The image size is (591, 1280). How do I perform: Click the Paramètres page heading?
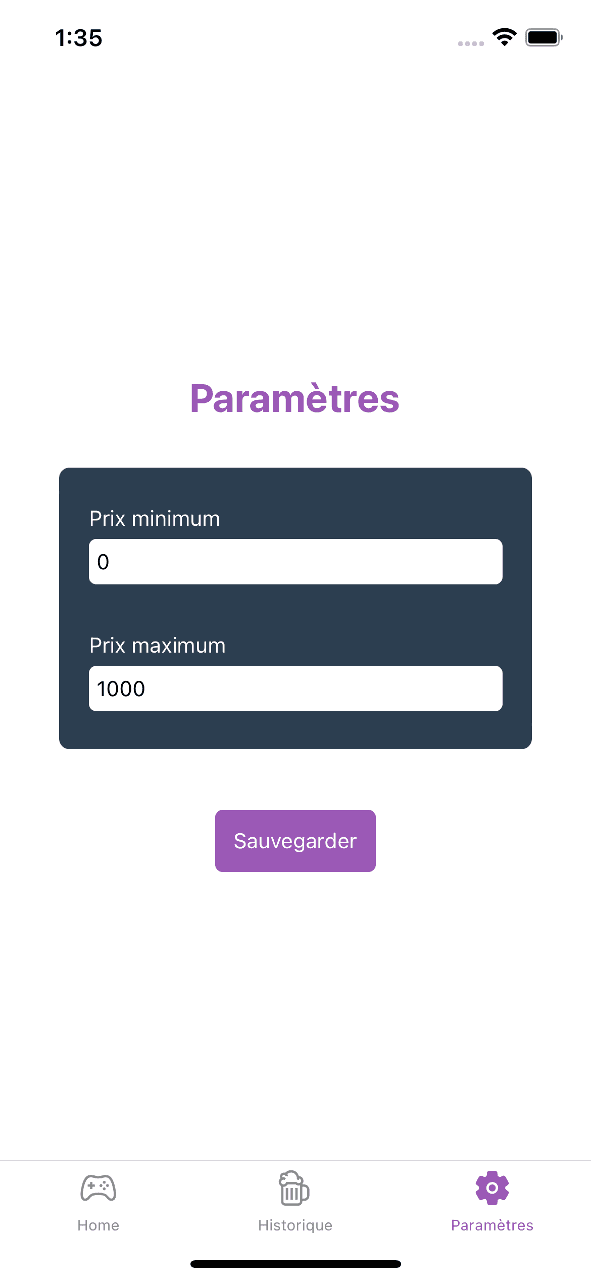295,398
